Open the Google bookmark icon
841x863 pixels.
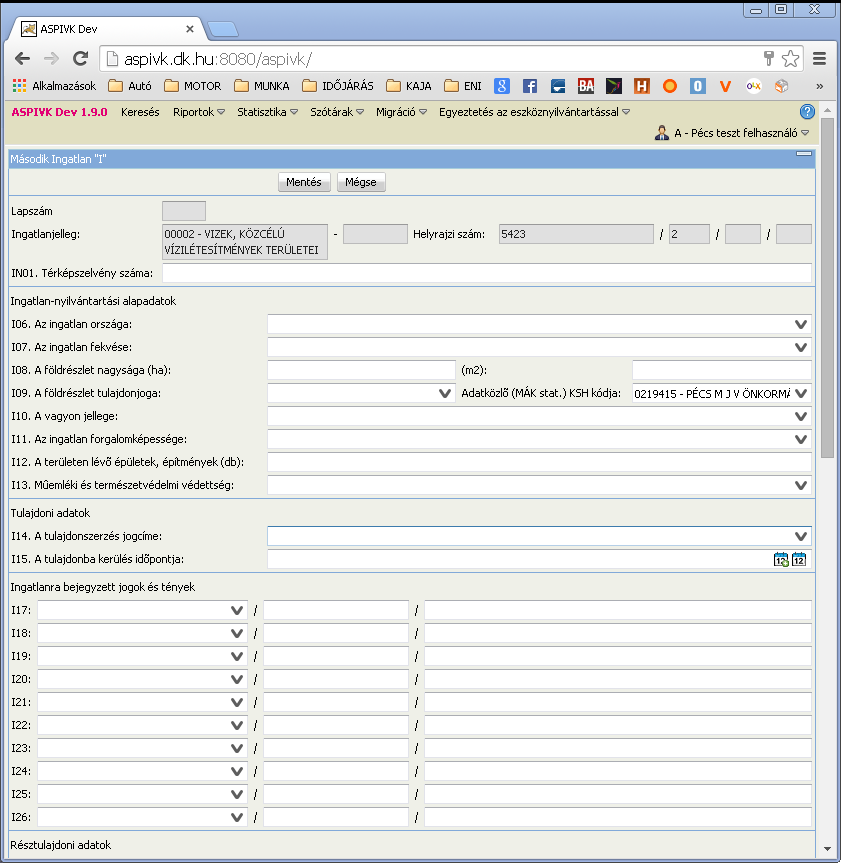click(501, 86)
